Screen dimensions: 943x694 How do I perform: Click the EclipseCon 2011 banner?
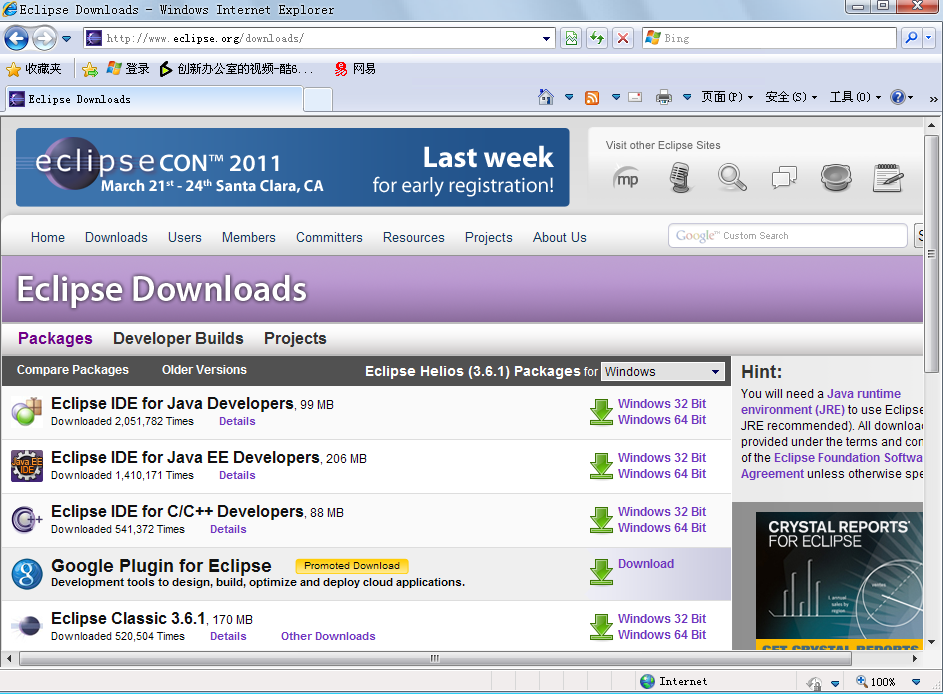[292, 167]
